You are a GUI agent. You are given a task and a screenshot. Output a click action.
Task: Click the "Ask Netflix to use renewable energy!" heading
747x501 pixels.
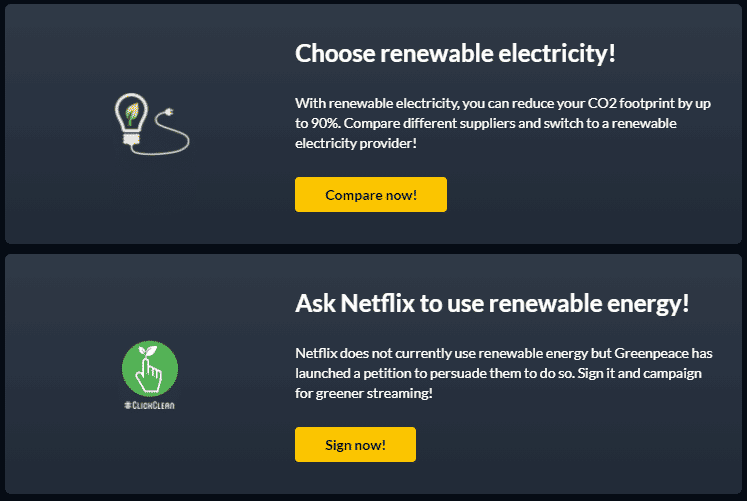(x=492, y=303)
